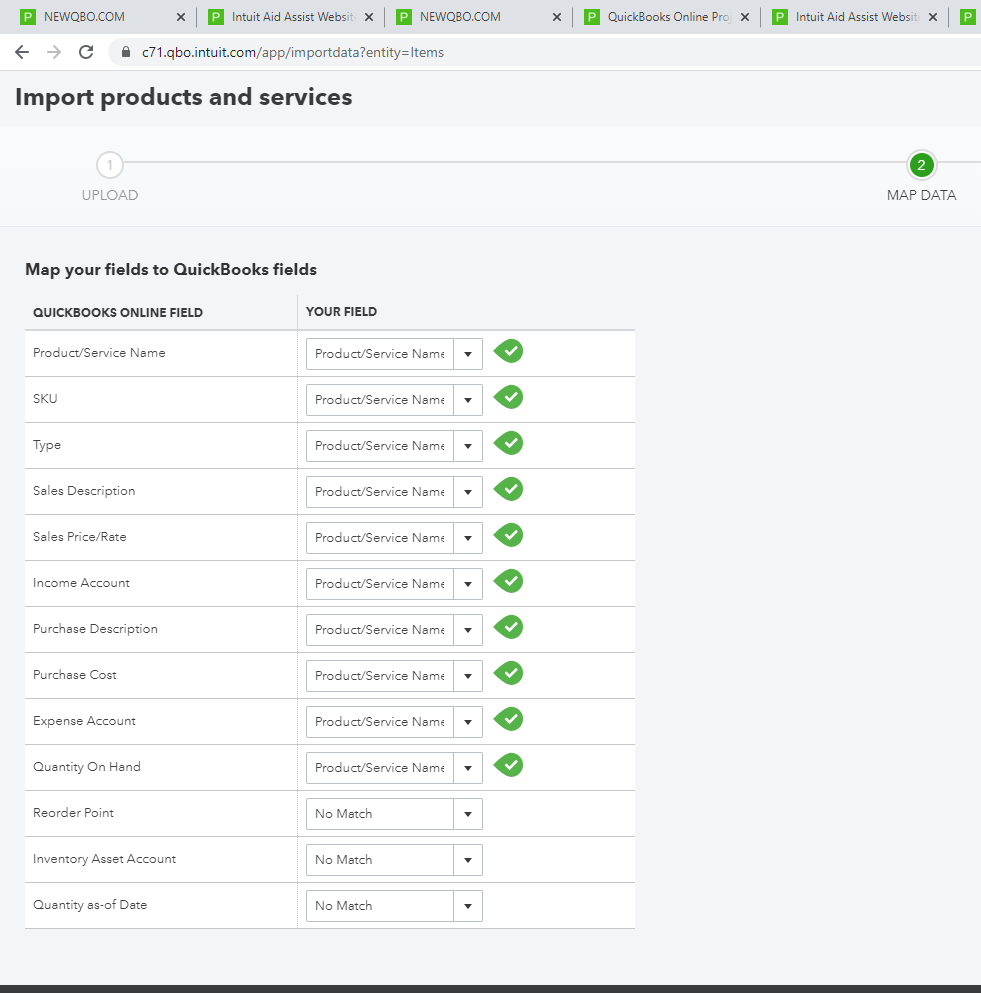Open the Reorder Point field dropdown
The width and height of the screenshot is (981, 993).
pyautogui.click(x=394, y=814)
